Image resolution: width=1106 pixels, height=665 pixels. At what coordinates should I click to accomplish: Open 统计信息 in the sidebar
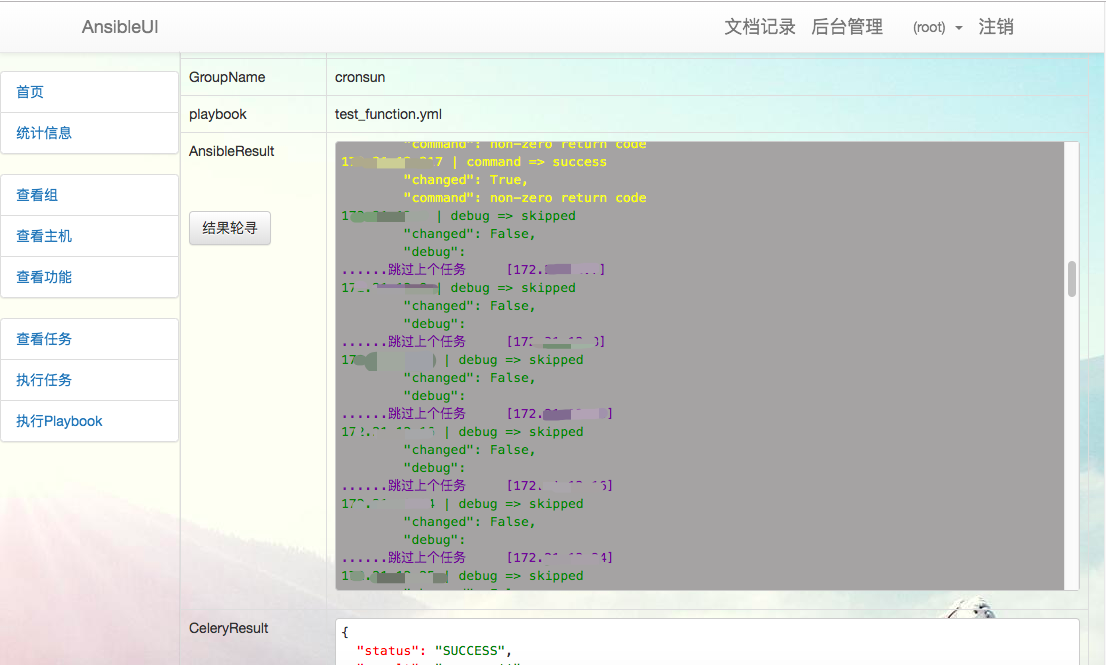90,133
